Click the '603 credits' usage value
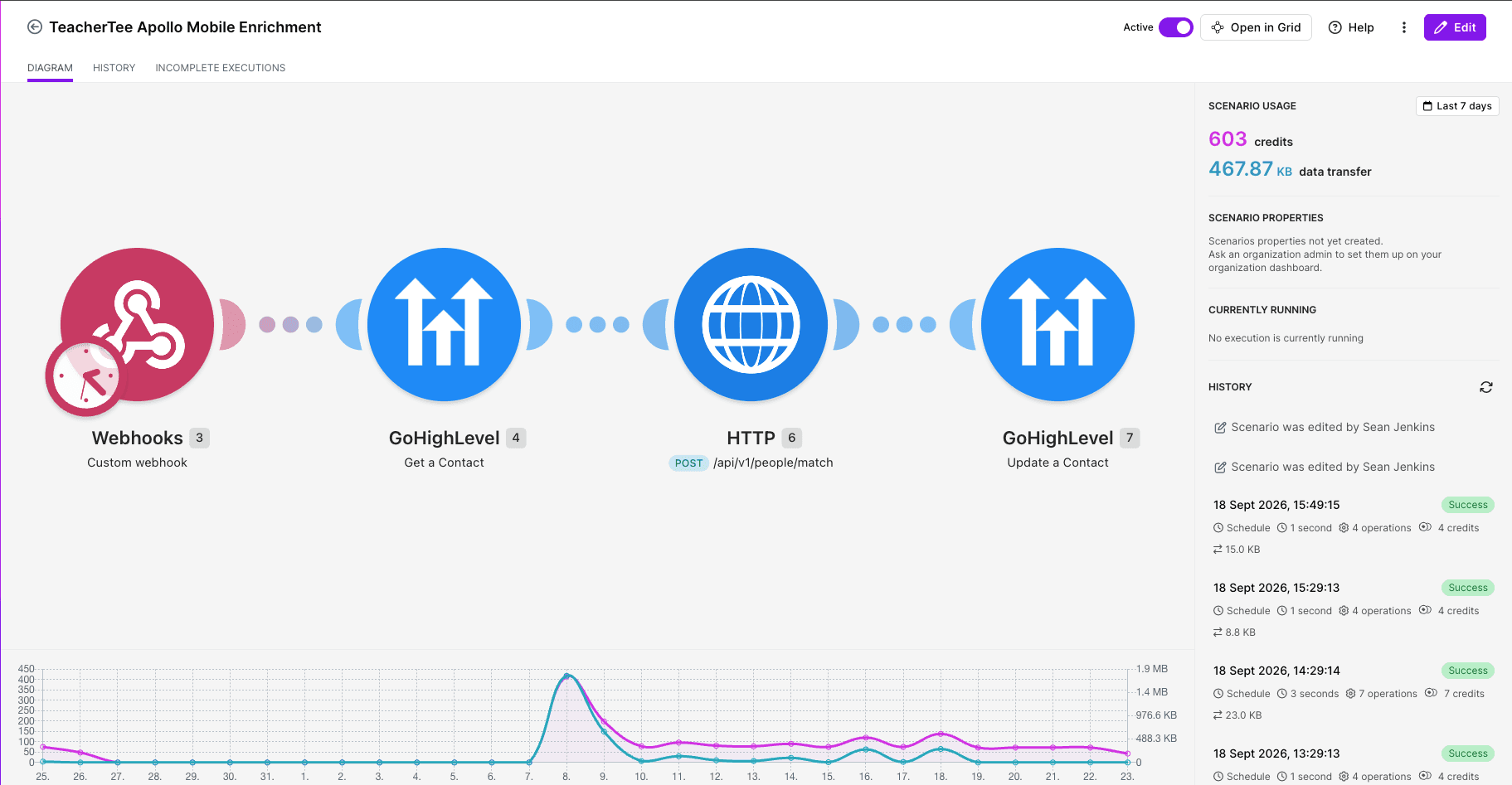The width and height of the screenshot is (1512, 785). (x=1251, y=139)
